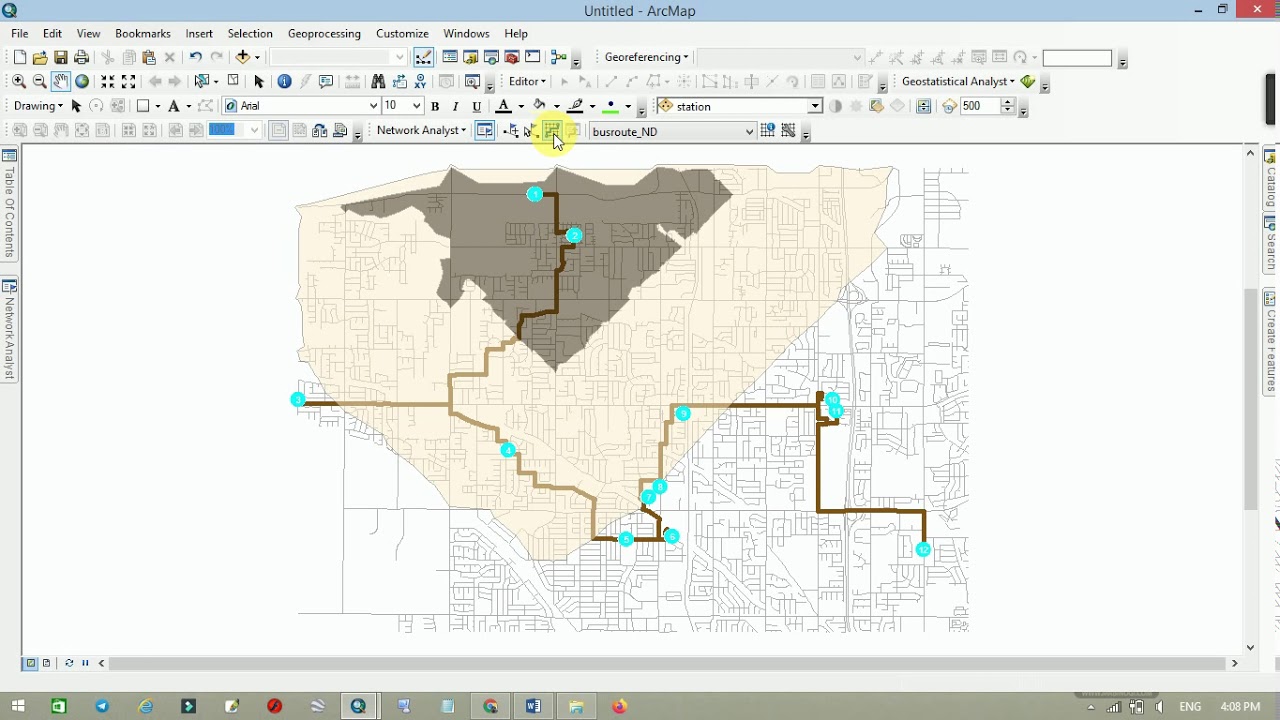Zoom to full extent globe
The width and height of the screenshot is (1280, 720).
click(x=82, y=81)
